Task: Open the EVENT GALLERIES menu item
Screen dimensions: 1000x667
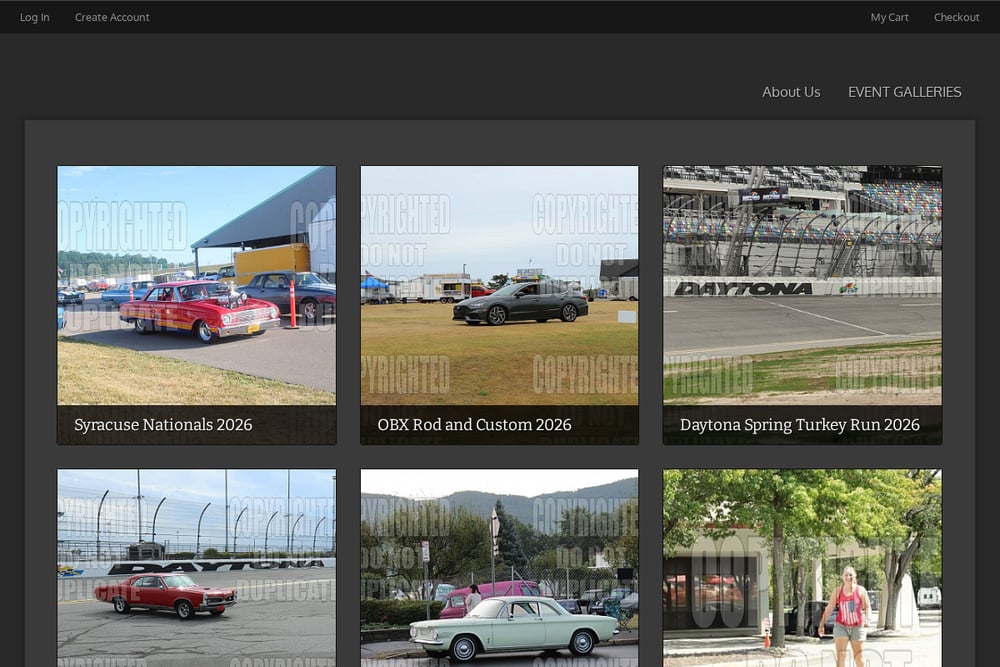Action: coord(904,92)
